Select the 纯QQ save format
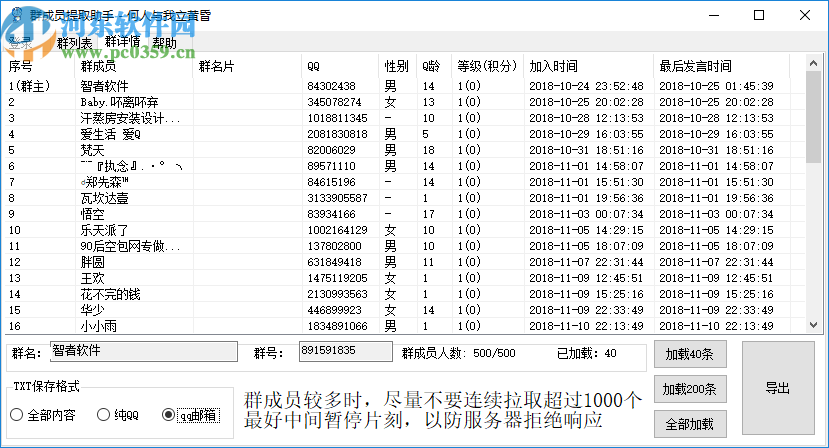The image size is (829, 448). point(118,415)
